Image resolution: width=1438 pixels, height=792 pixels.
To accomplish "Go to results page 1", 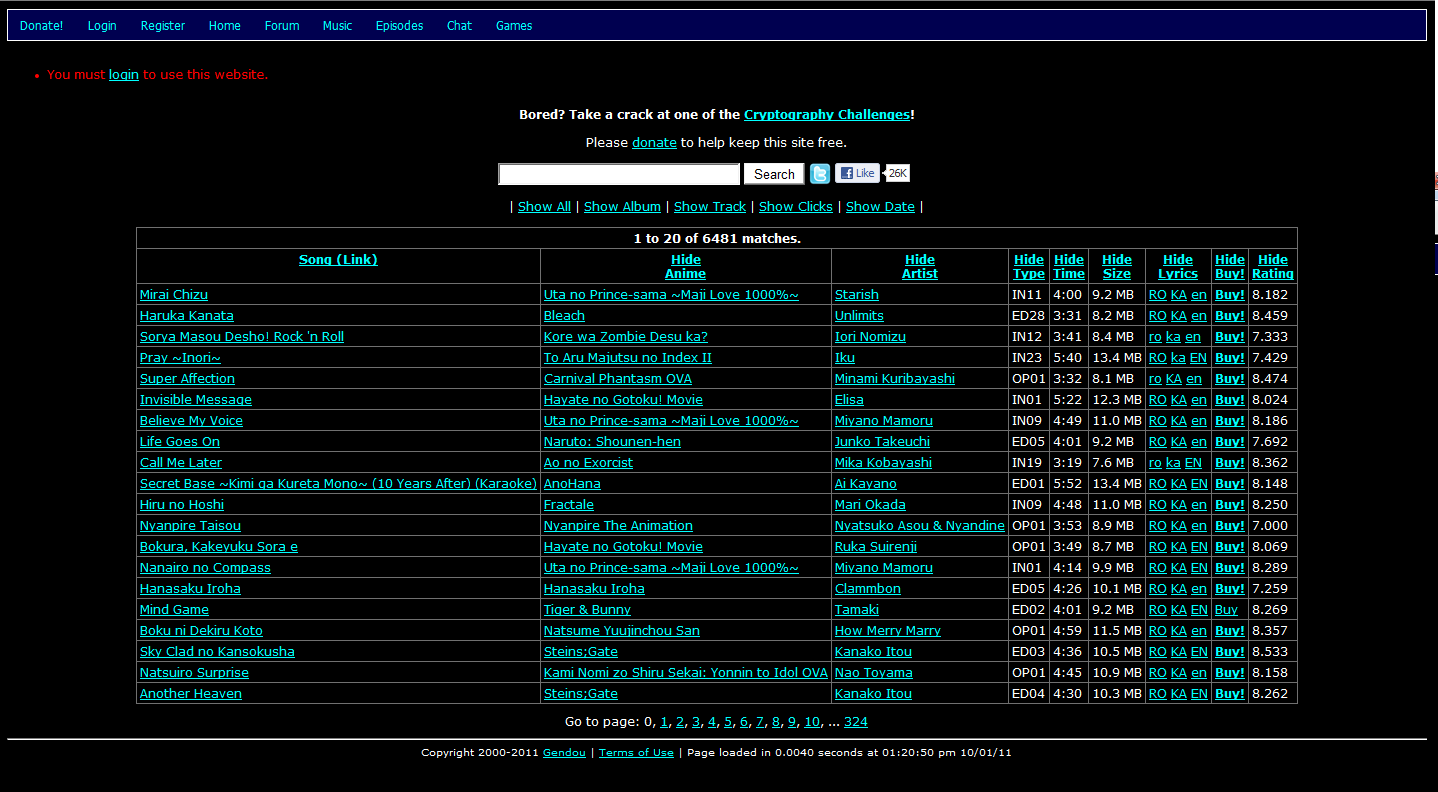I will (x=664, y=722).
